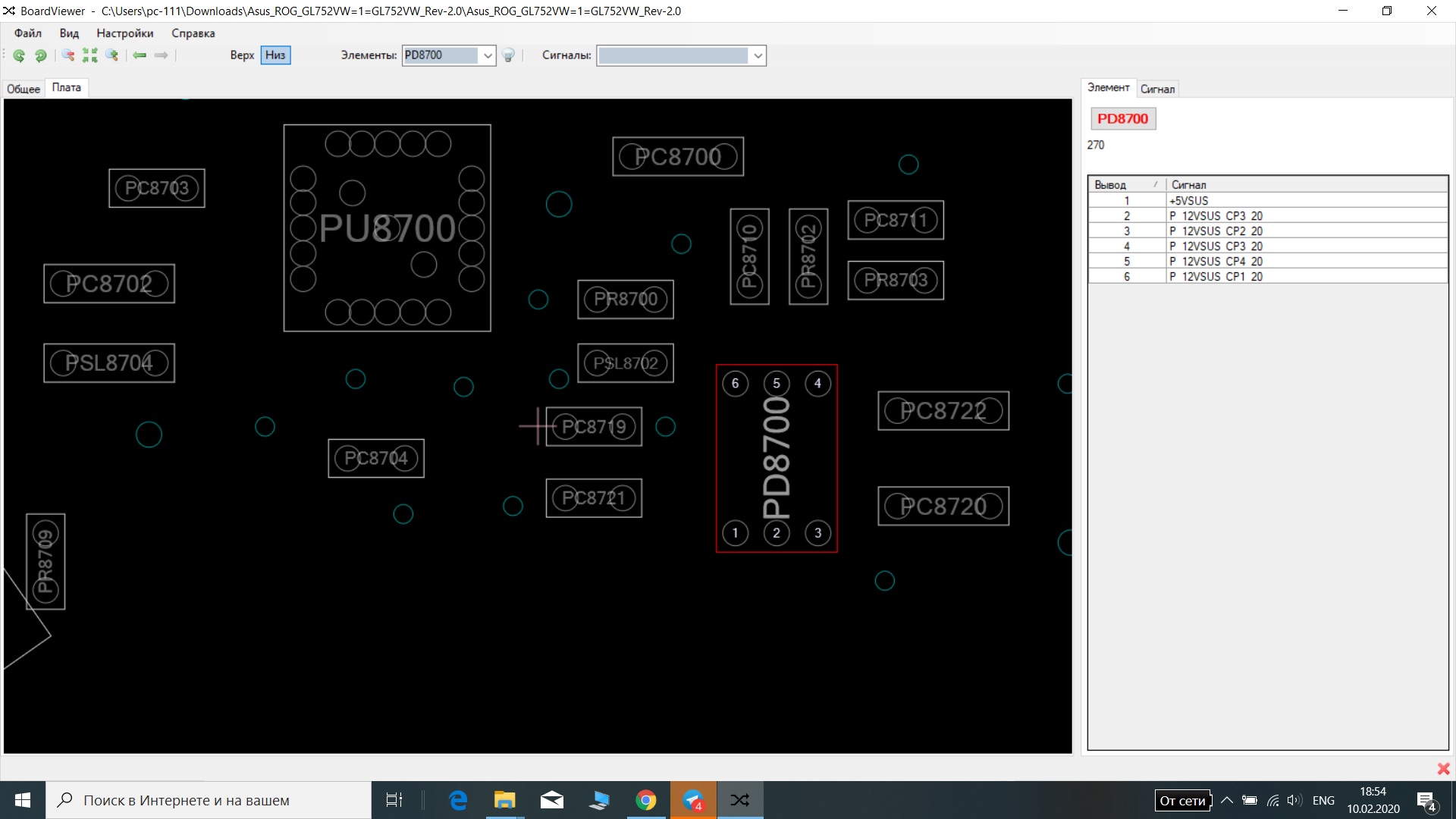Image resolution: width=1456 pixels, height=819 pixels.
Task: Click the red X icon below panel
Action: tap(1443, 769)
